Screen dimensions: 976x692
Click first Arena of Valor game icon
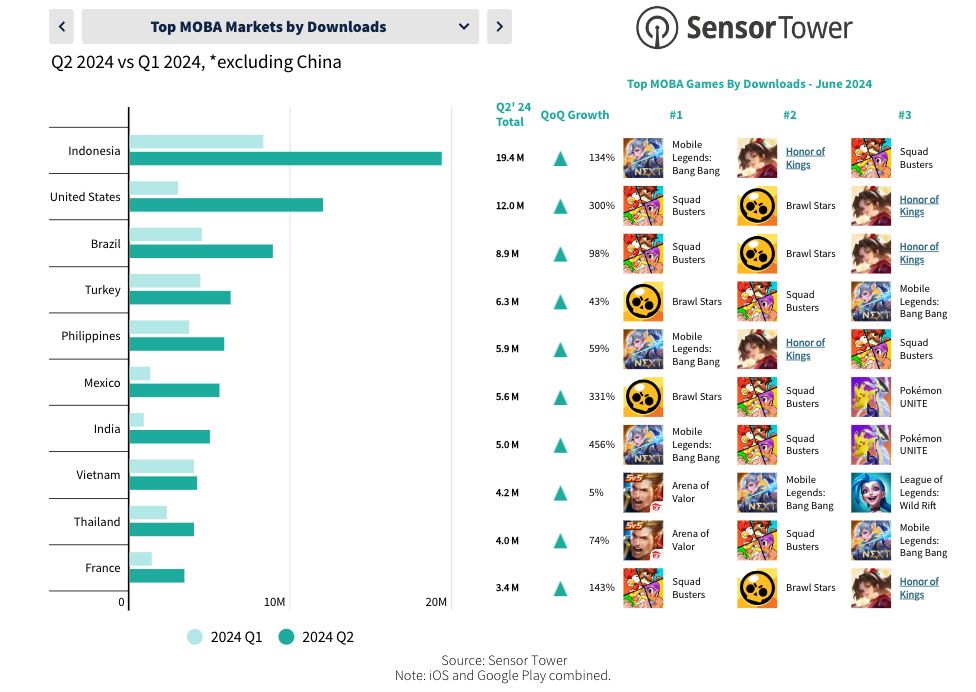(643, 493)
